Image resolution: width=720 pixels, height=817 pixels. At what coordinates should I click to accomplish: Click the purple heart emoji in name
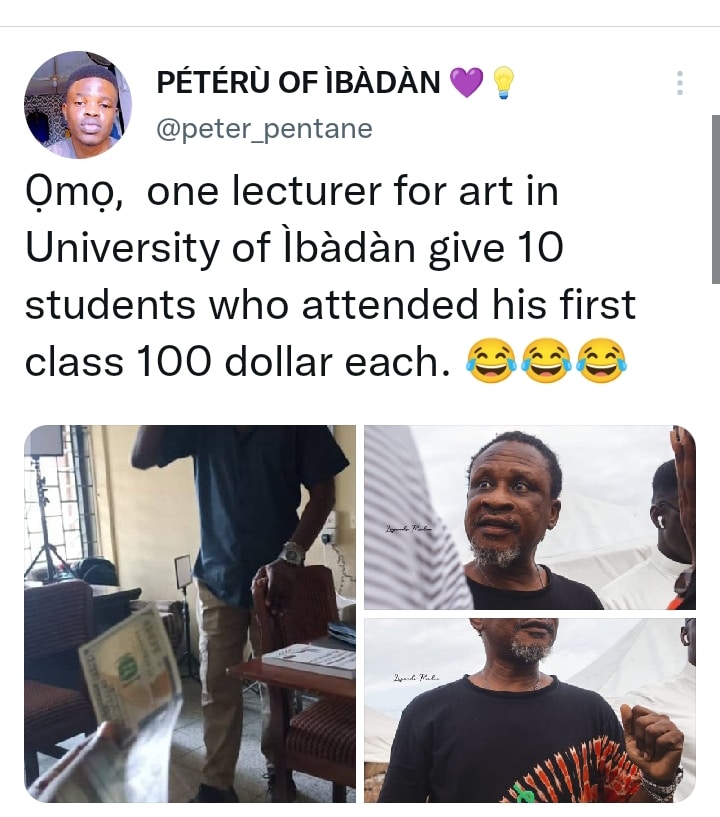click(466, 82)
